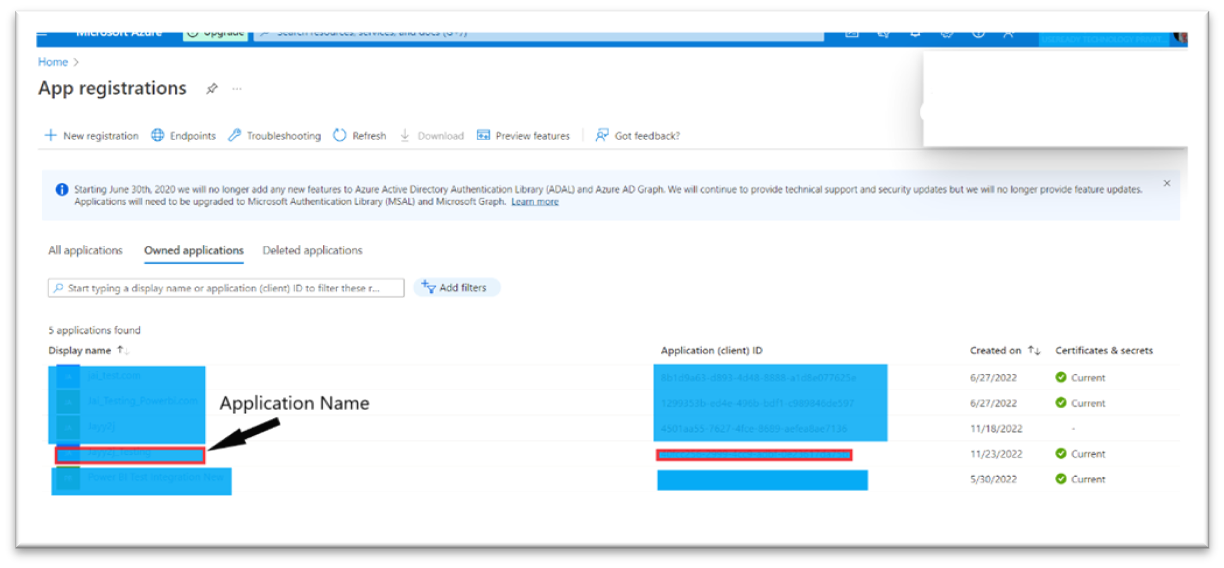This screenshot has height=568, width=1224.
Task: Switch to the Deleted applications tab
Action: [312, 250]
